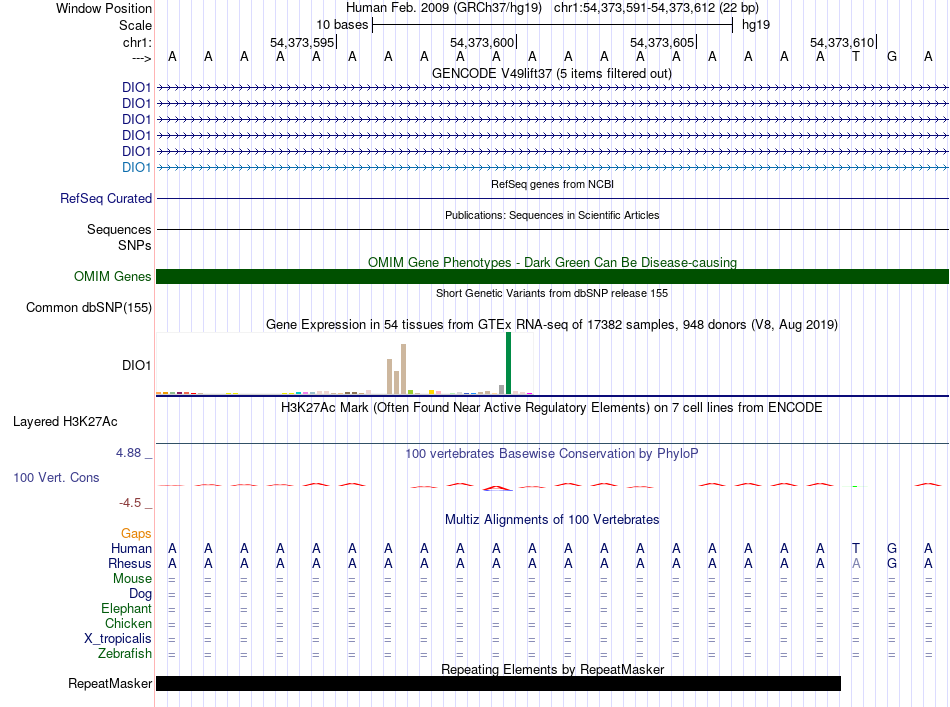Click the dark green OMIM Genes bar
950x707 pixels.
(x=552, y=277)
